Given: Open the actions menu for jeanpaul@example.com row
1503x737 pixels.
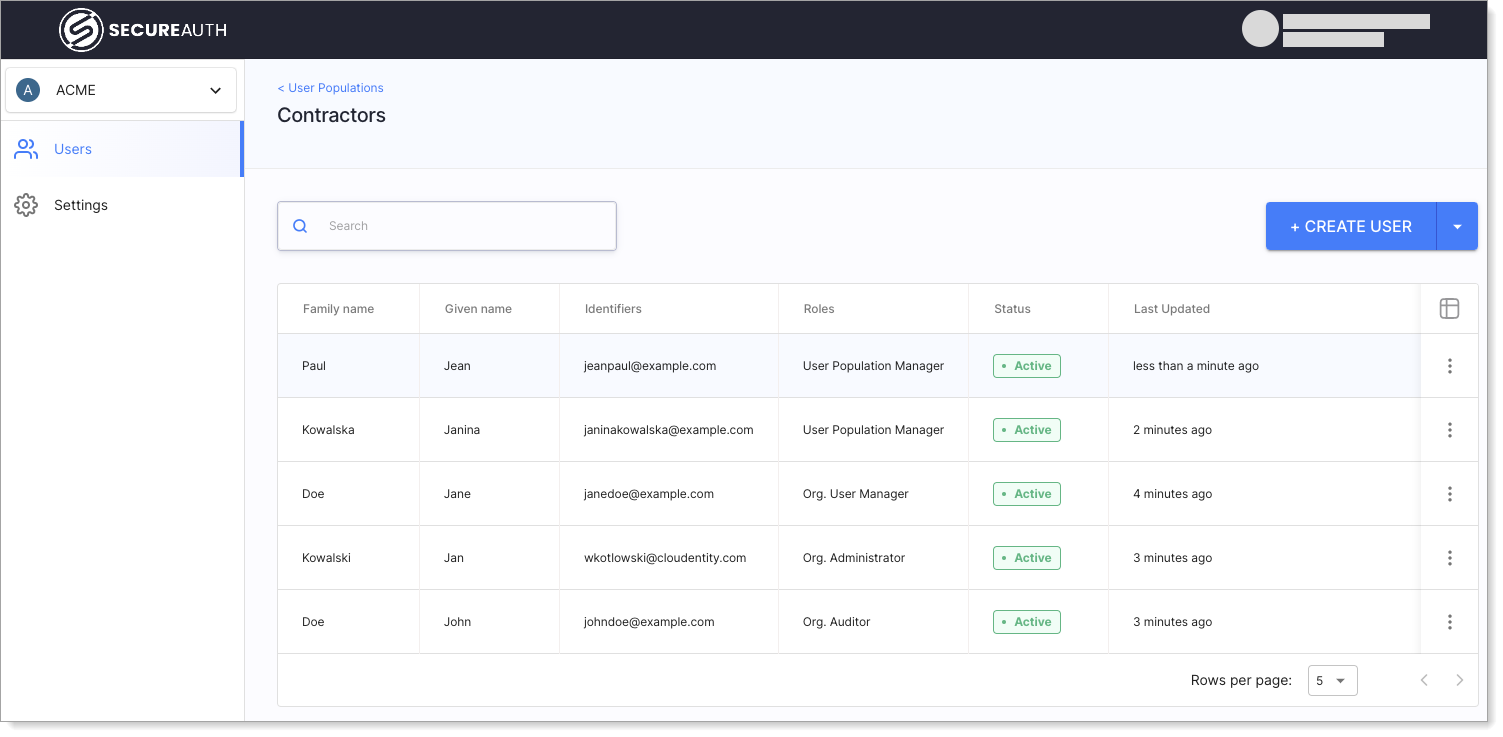Looking at the screenshot, I should [1449, 366].
